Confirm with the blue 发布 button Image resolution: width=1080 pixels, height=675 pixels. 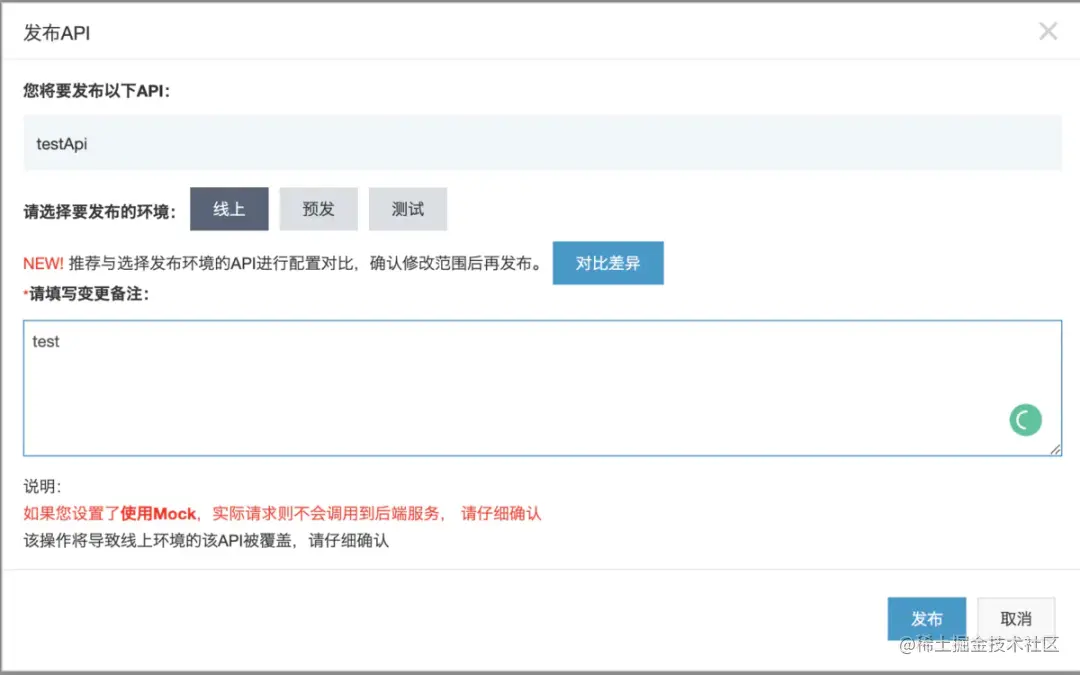tap(926, 619)
